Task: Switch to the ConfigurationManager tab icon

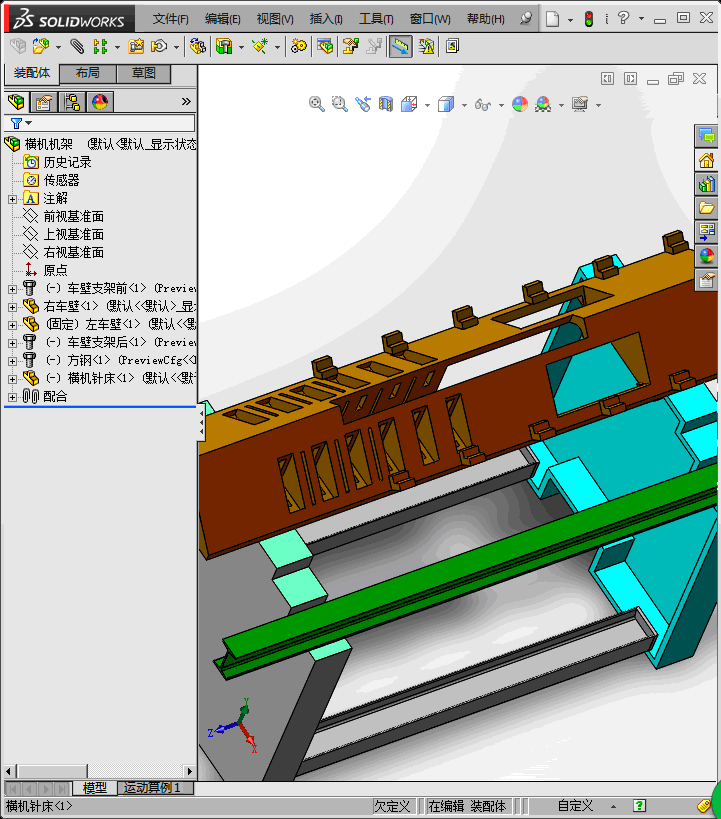Action: click(72, 102)
